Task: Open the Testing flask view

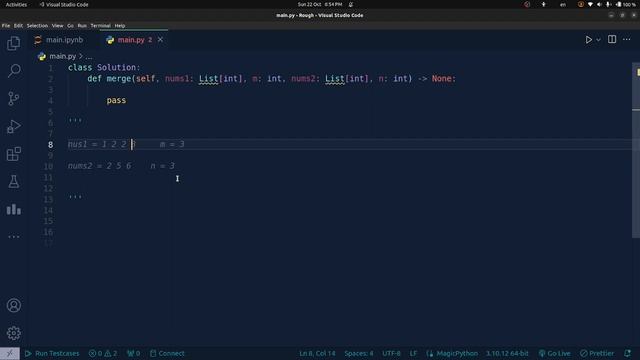Action: (x=13, y=182)
